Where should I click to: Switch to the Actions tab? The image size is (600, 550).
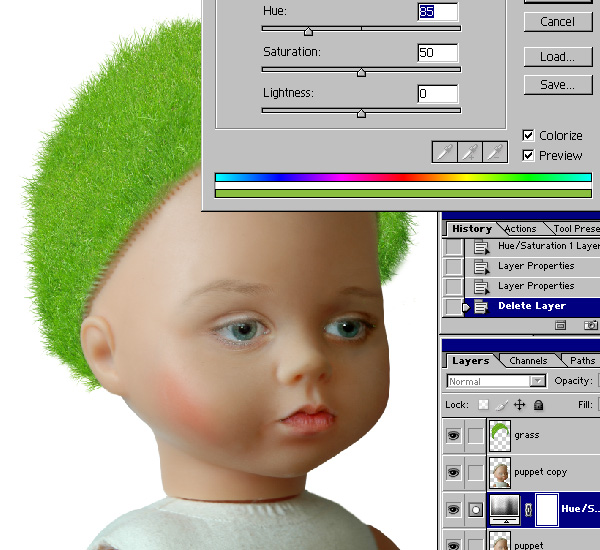coord(520,229)
